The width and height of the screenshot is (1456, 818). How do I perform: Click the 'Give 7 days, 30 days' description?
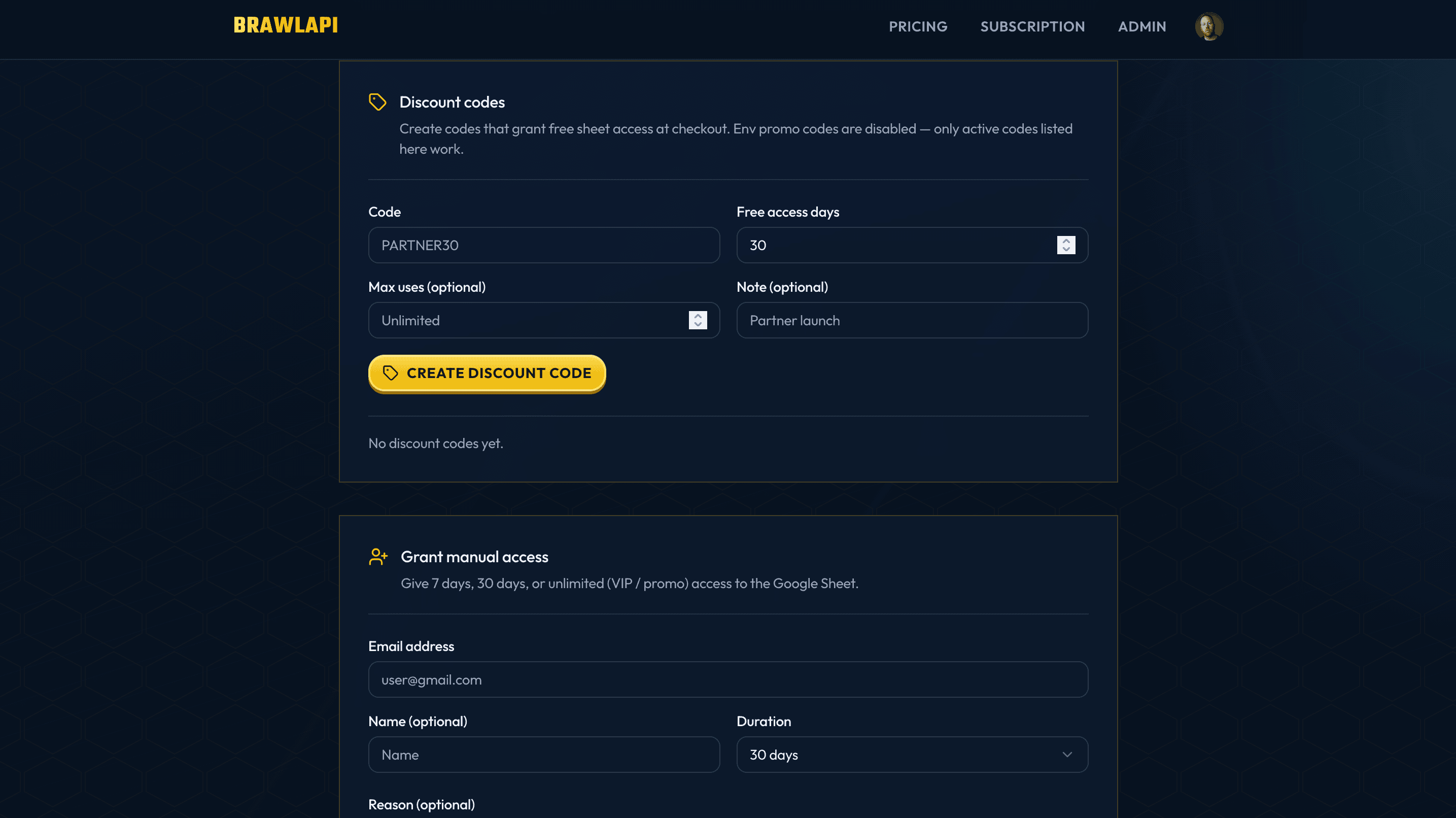pyautogui.click(x=629, y=584)
